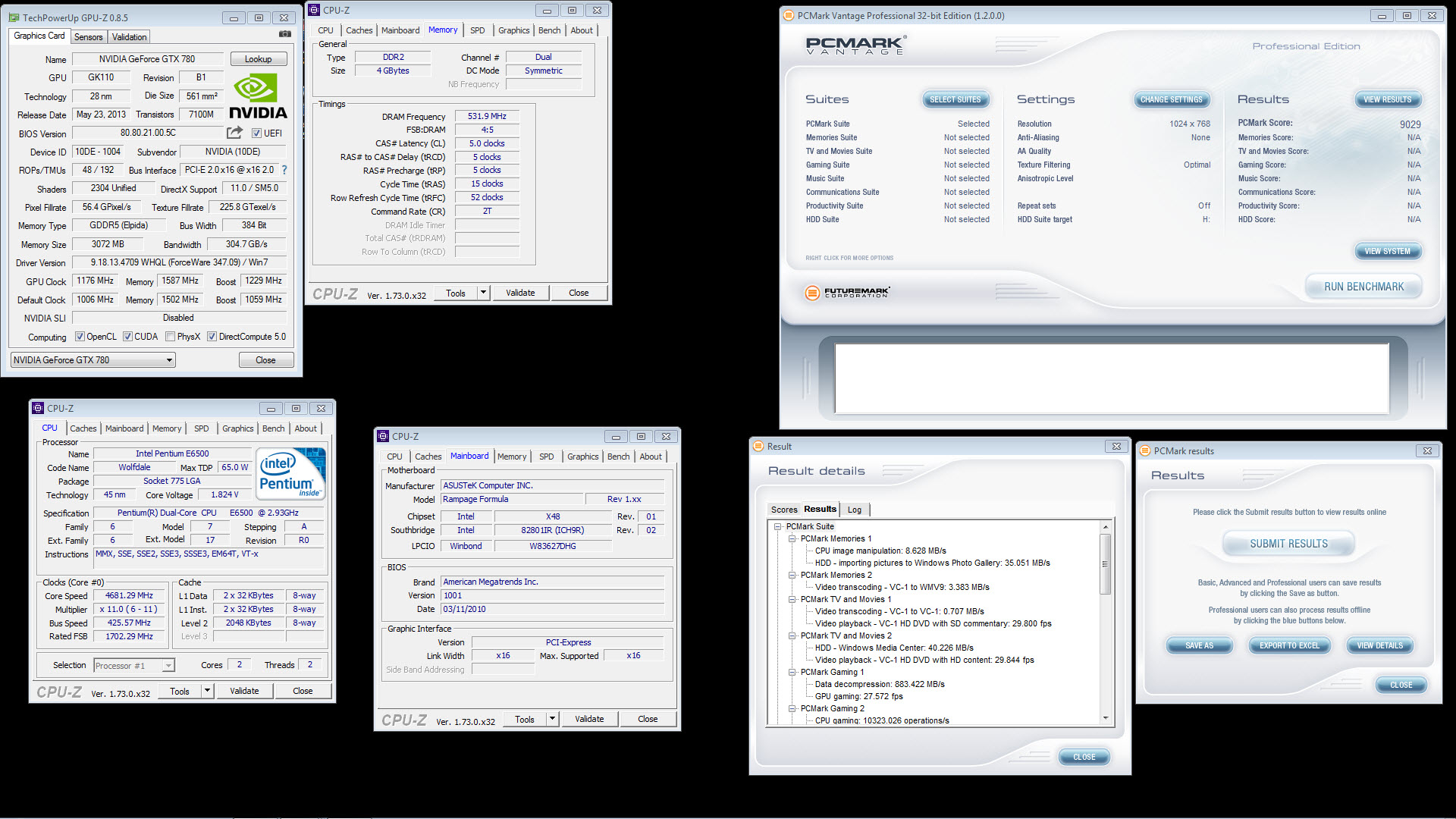
Task: Click the GPU-Z screenshot camera icon
Action: point(284,34)
